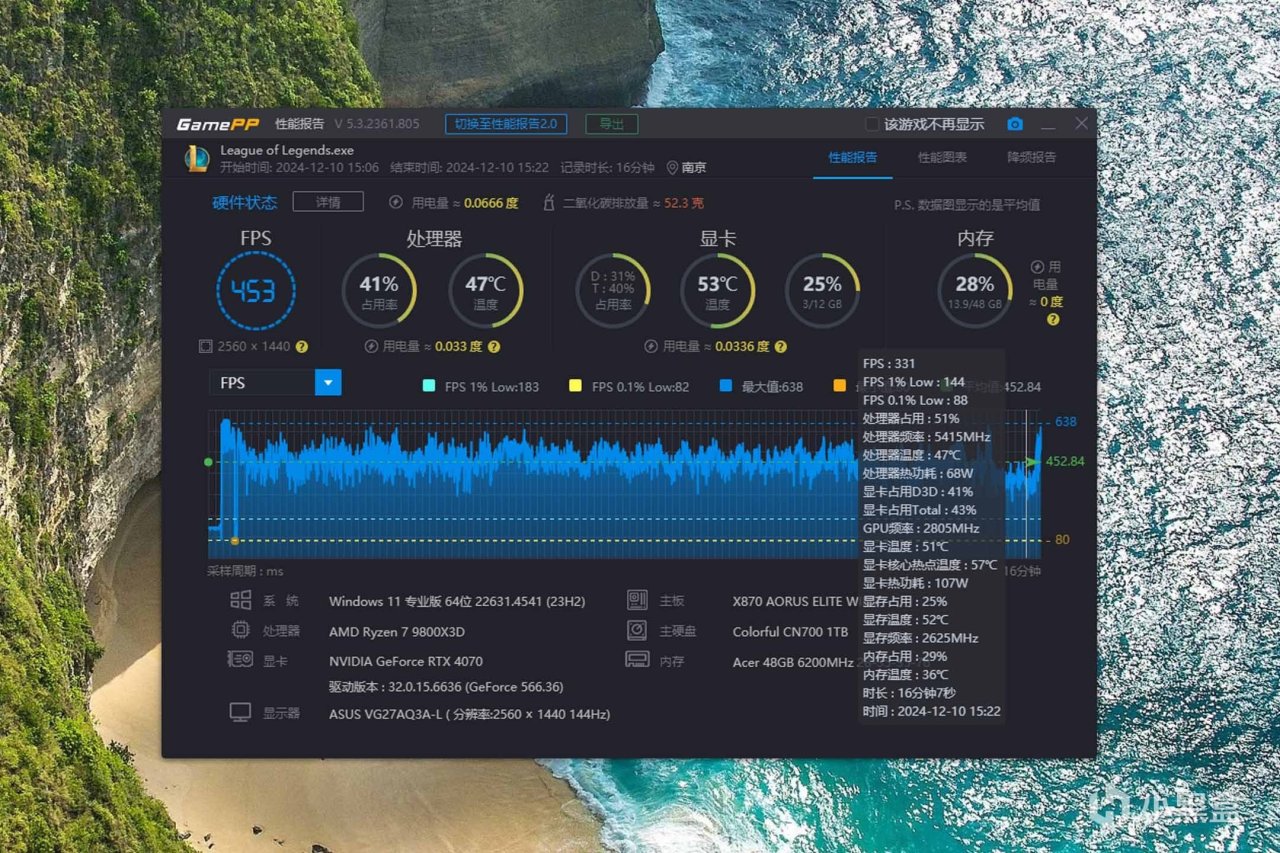Click the disk icon beside 主硬盘
This screenshot has height=853, width=1280.
pos(637,630)
